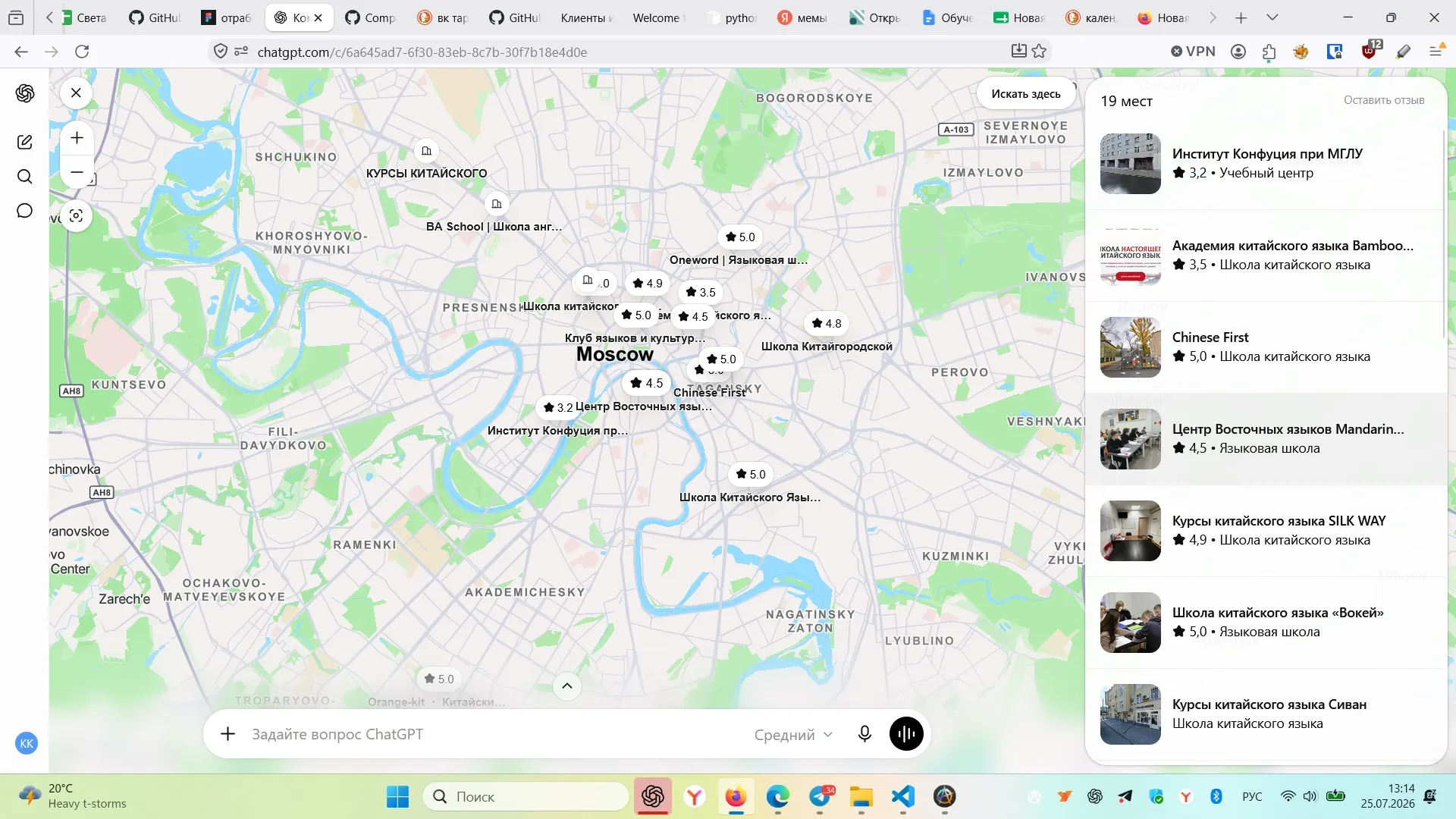Open weather widget 20°C Heavy t-storms

pos(73,796)
